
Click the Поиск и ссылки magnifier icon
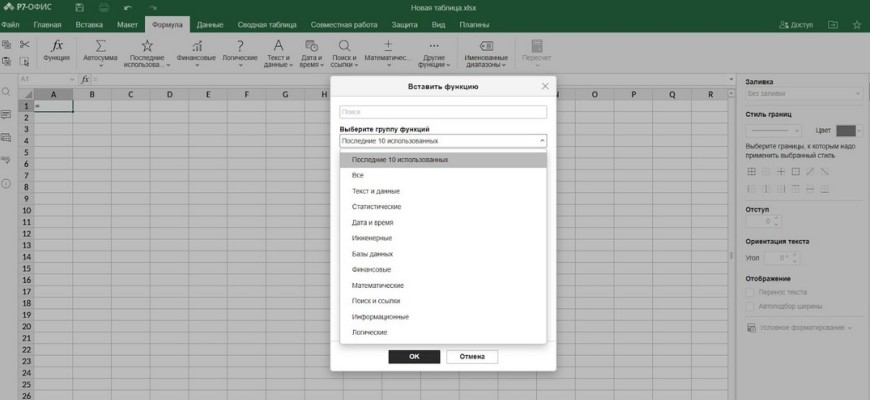click(x=344, y=47)
